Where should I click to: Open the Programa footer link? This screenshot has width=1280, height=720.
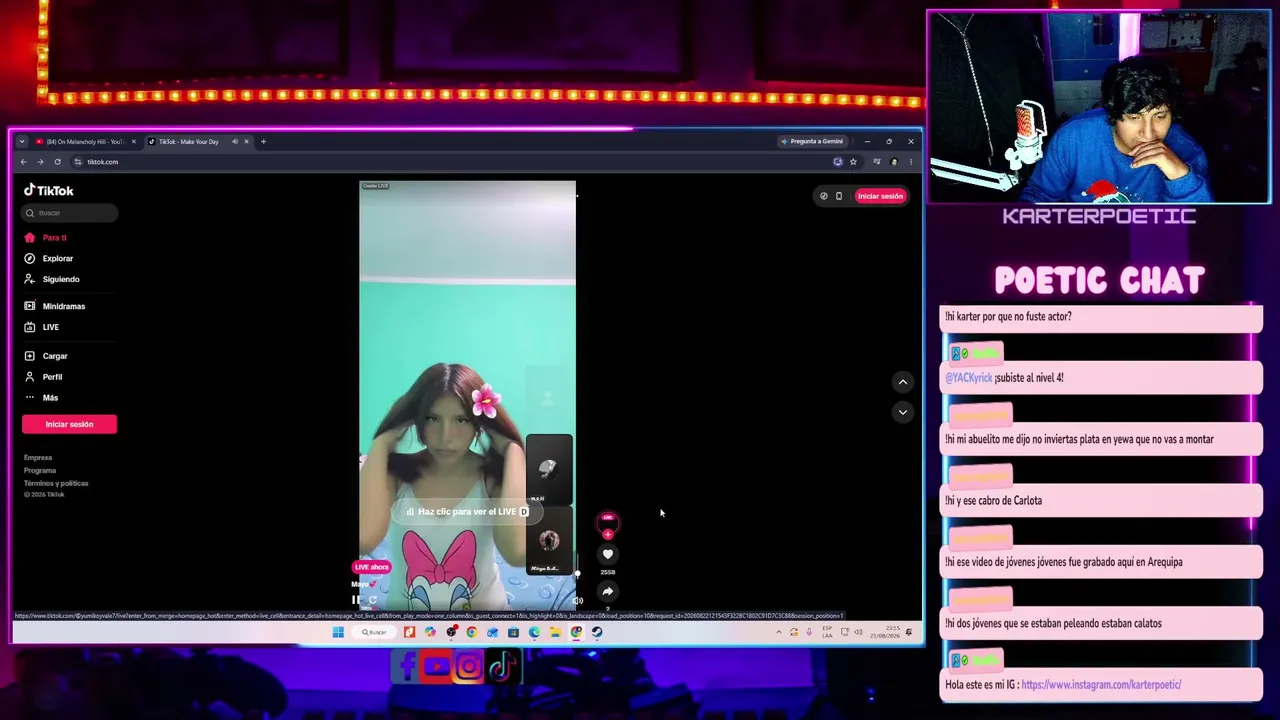40,471
